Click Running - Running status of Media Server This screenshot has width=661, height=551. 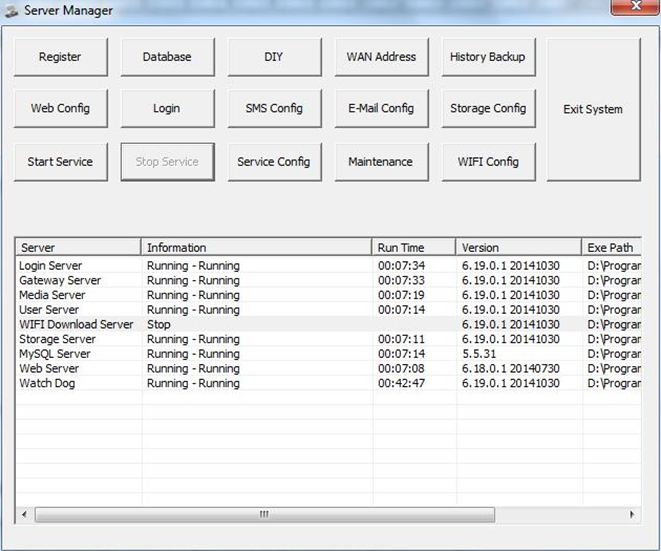point(193,295)
